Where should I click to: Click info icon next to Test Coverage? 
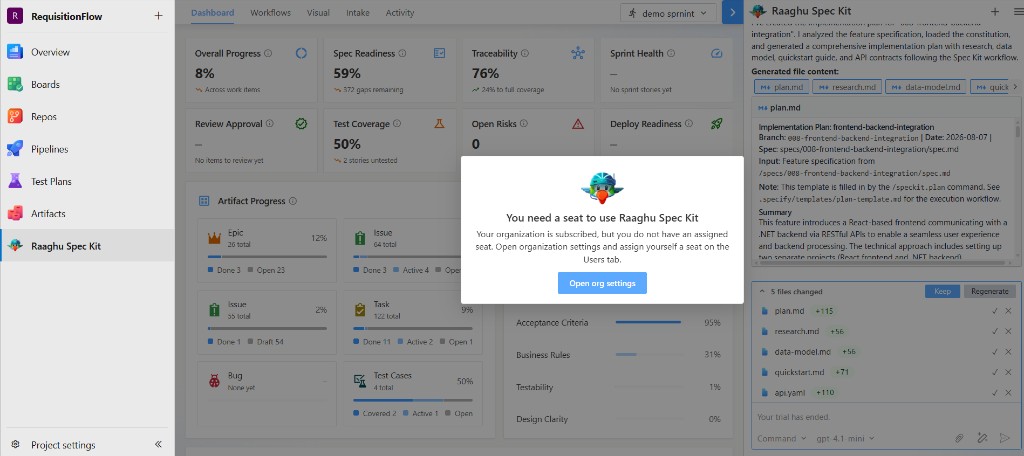pyautogui.click(x=397, y=123)
